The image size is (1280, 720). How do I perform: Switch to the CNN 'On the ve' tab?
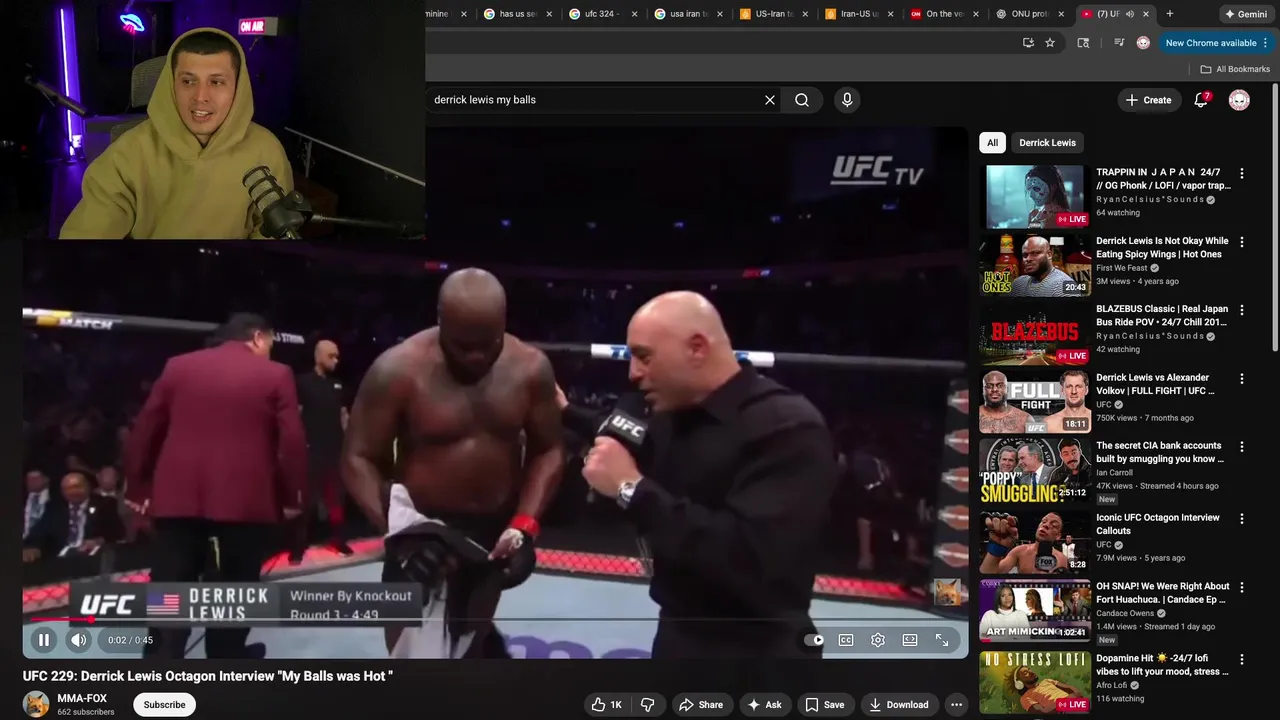944,14
